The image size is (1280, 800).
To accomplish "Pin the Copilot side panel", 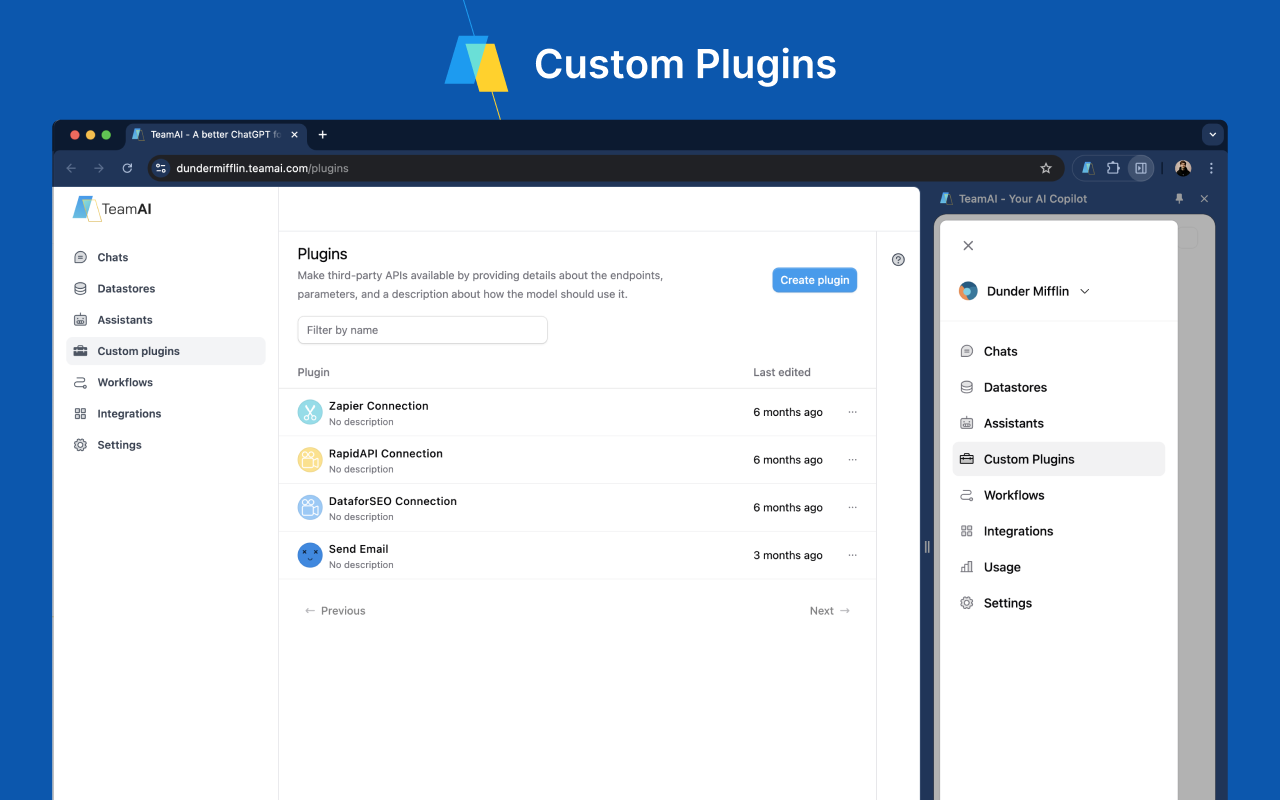I will (1179, 199).
